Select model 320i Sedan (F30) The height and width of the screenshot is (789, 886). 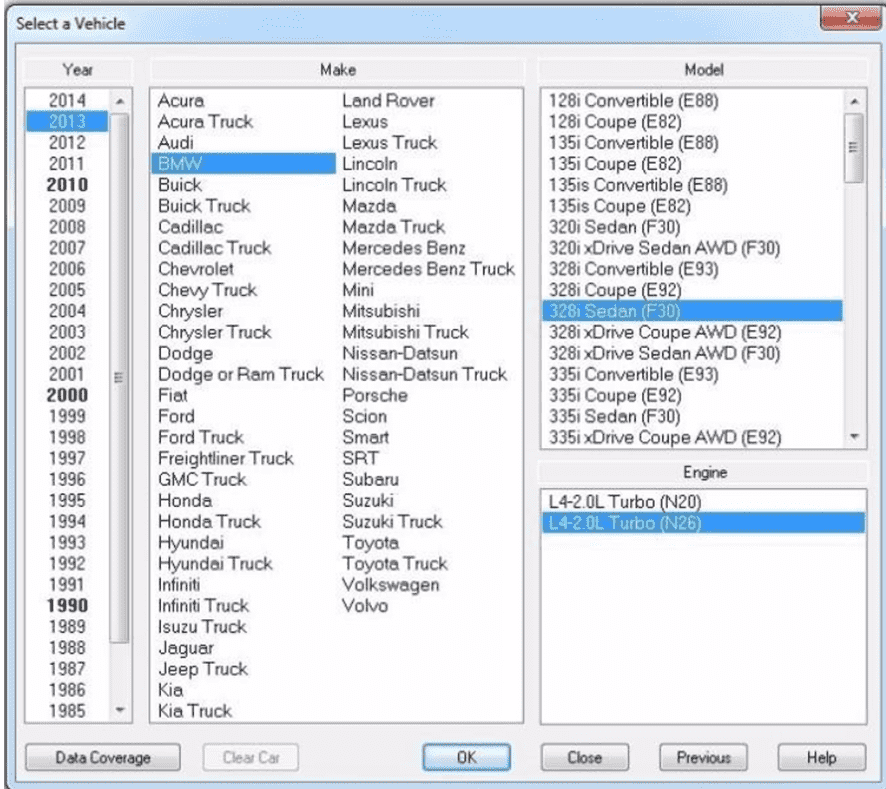[614, 227]
